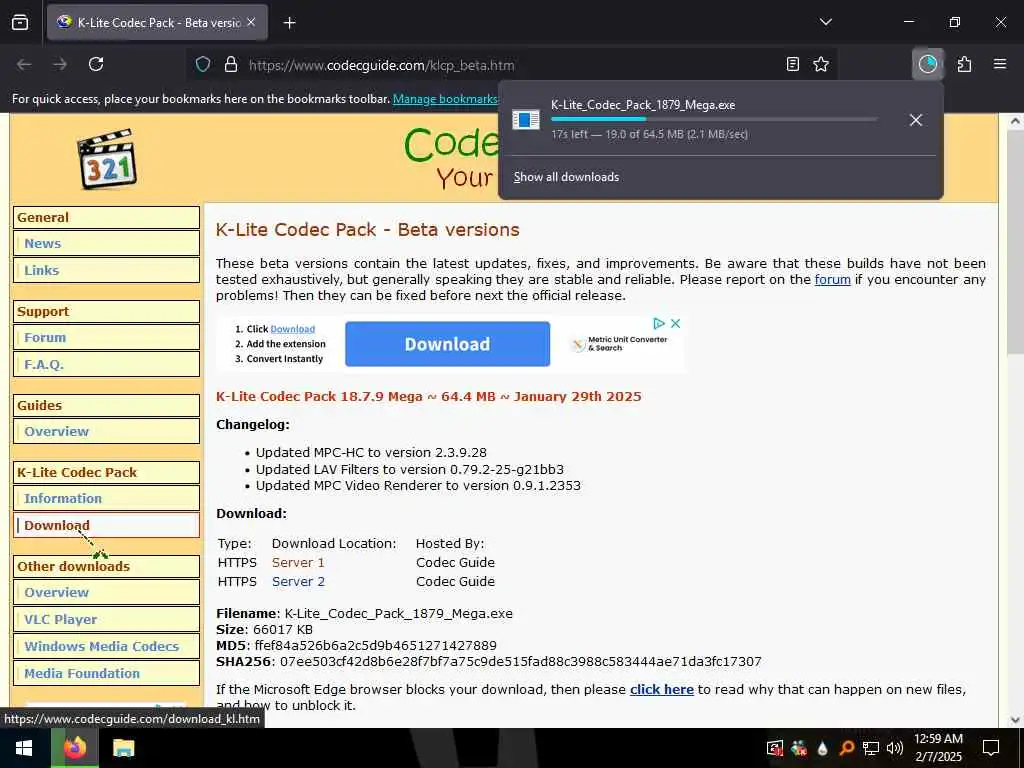1024x768 pixels.
Task: Open the Windows Start menu
Action: click(24, 748)
